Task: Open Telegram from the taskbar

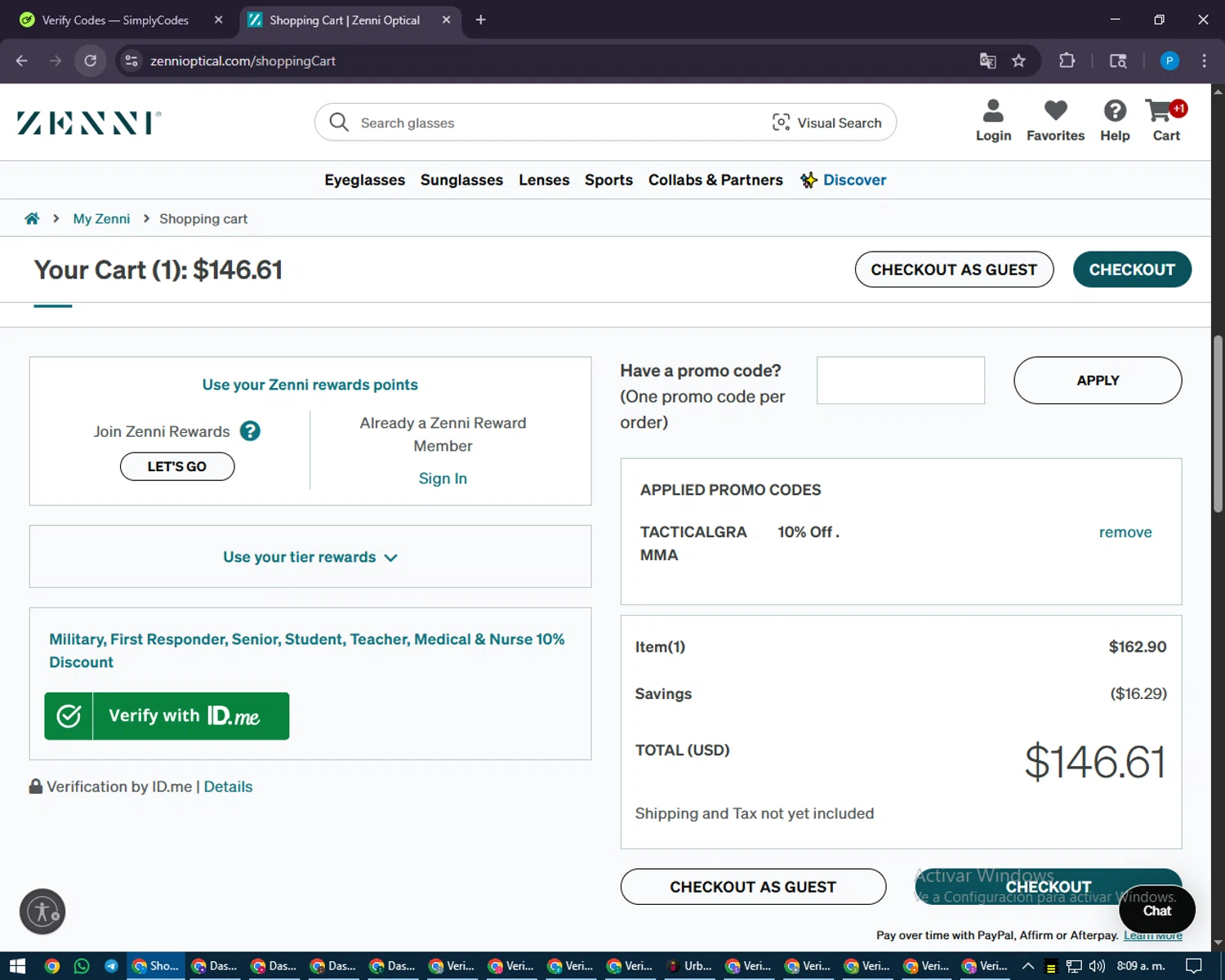Action: (111, 966)
